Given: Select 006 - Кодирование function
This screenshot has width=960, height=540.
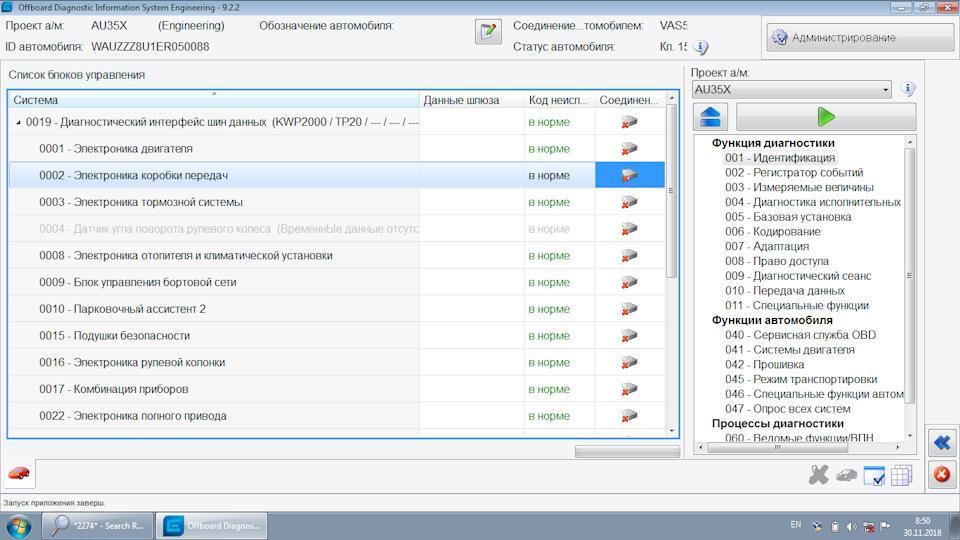Looking at the screenshot, I should click(773, 231).
